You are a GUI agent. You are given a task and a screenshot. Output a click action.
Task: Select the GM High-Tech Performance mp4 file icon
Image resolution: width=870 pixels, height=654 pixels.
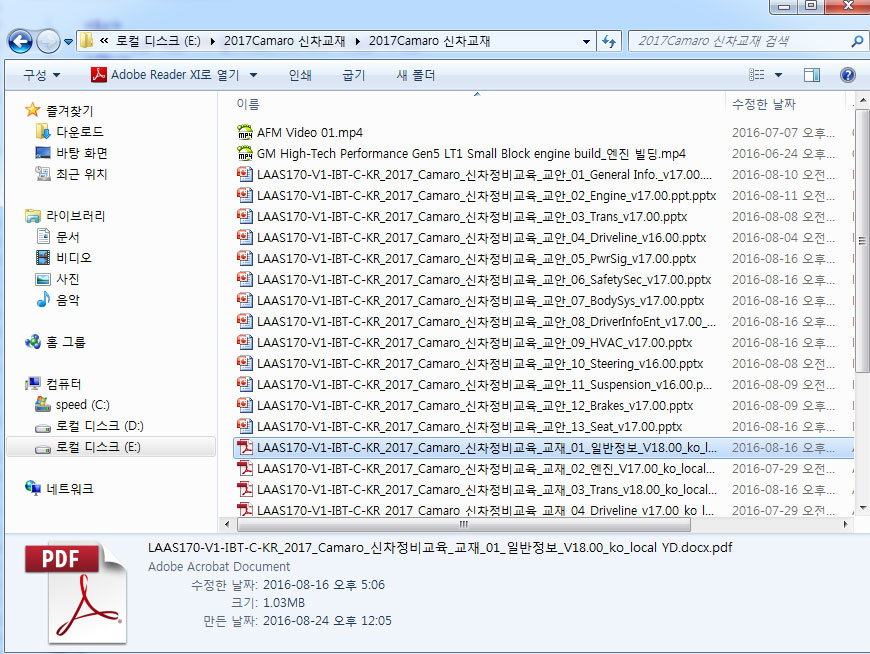point(245,153)
